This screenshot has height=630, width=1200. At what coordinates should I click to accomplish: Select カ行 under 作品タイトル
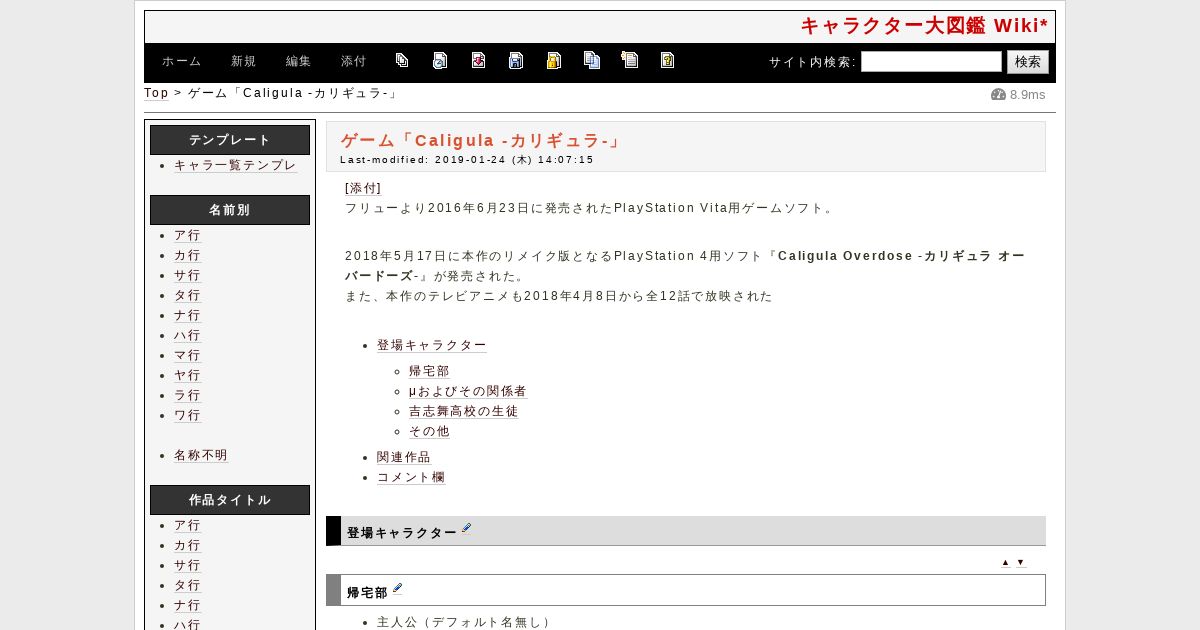tap(187, 545)
